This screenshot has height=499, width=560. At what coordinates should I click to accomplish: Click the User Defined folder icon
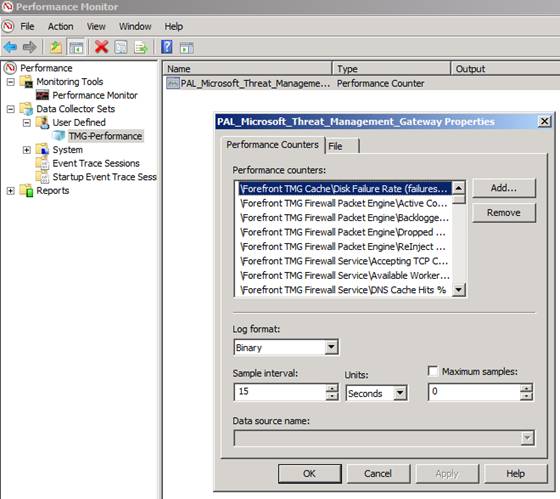pyautogui.click(x=42, y=123)
